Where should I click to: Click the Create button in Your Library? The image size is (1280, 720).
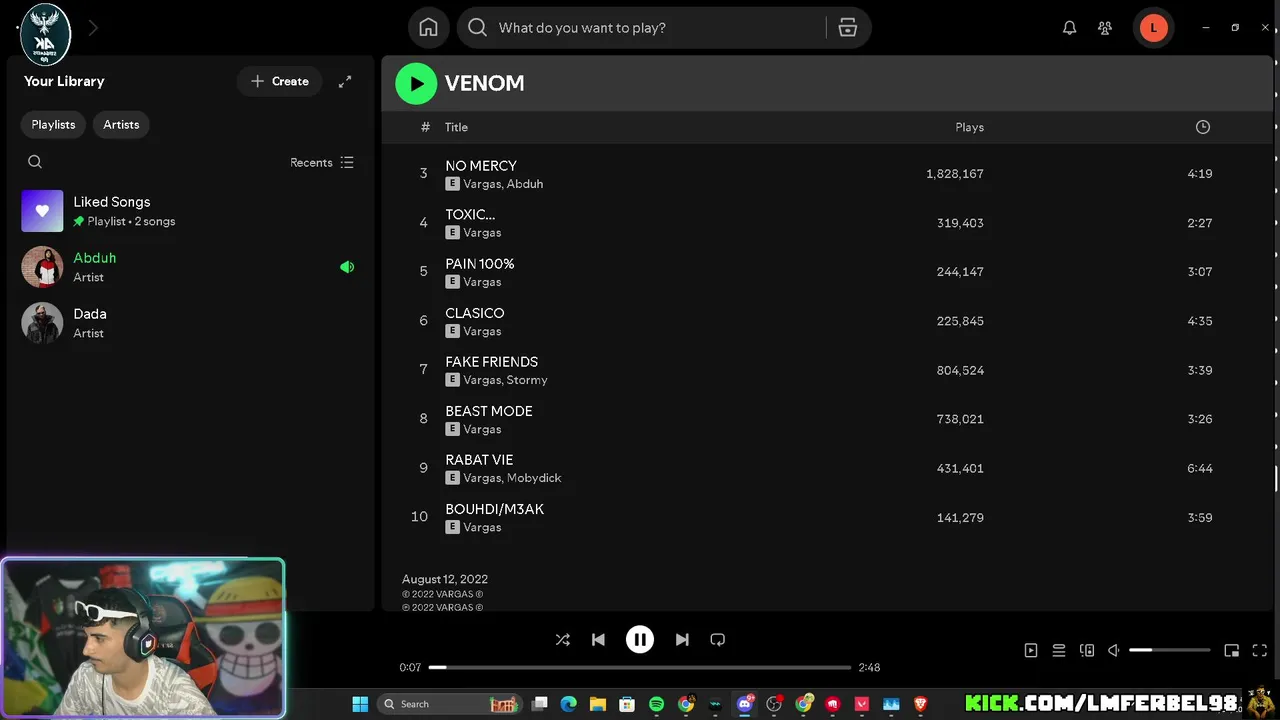pyautogui.click(x=280, y=81)
